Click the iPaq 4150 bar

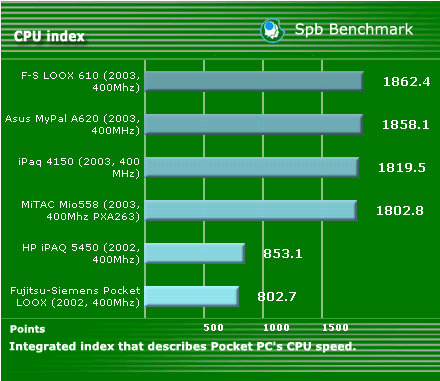252,167
